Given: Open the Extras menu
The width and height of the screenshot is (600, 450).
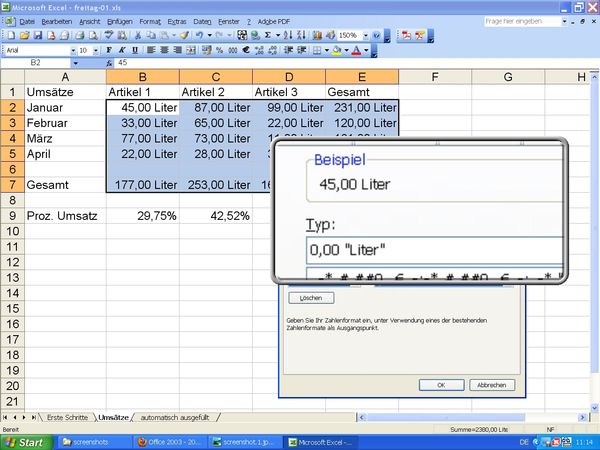Looking at the screenshot, I should pyautogui.click(x=177, y=21).
